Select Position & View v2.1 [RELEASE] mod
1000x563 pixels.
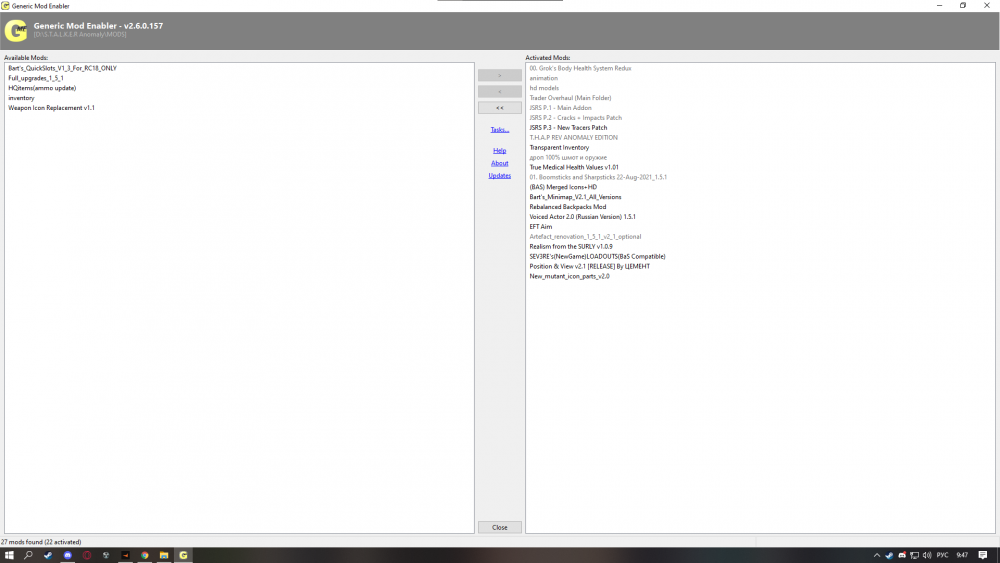point(589,267)
